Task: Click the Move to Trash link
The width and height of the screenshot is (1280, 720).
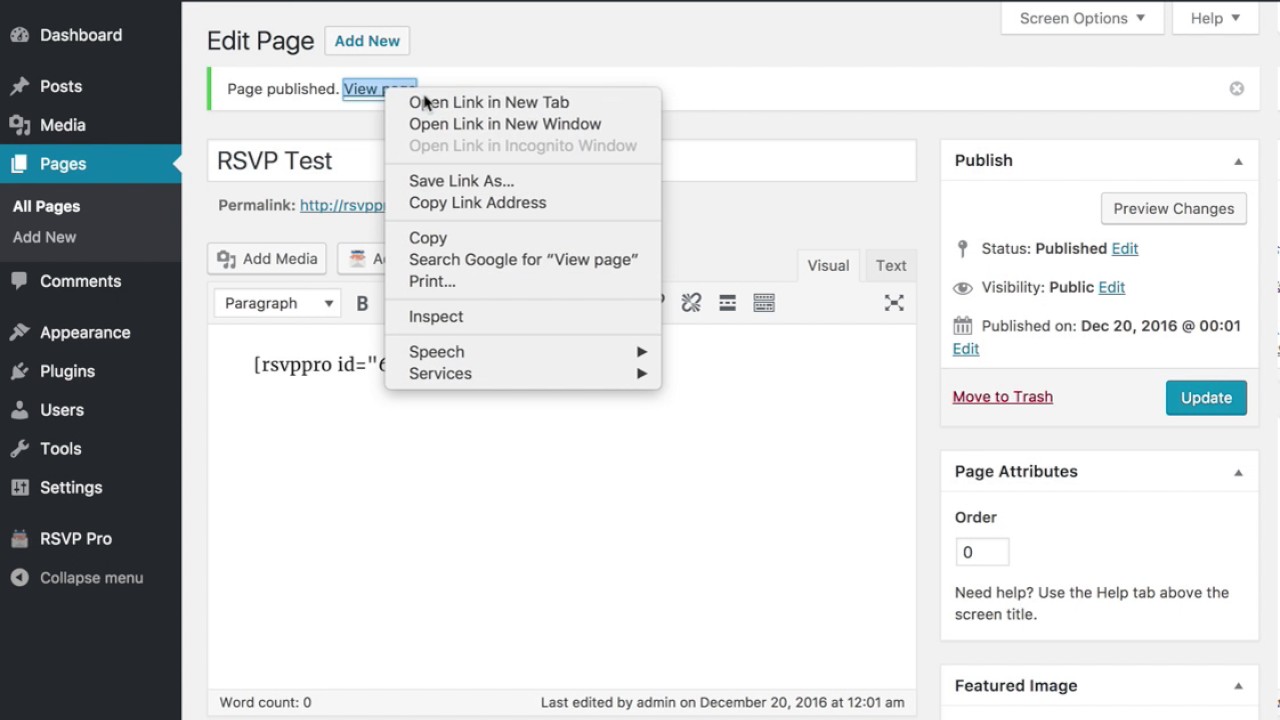Action: tap(1002, 397)
